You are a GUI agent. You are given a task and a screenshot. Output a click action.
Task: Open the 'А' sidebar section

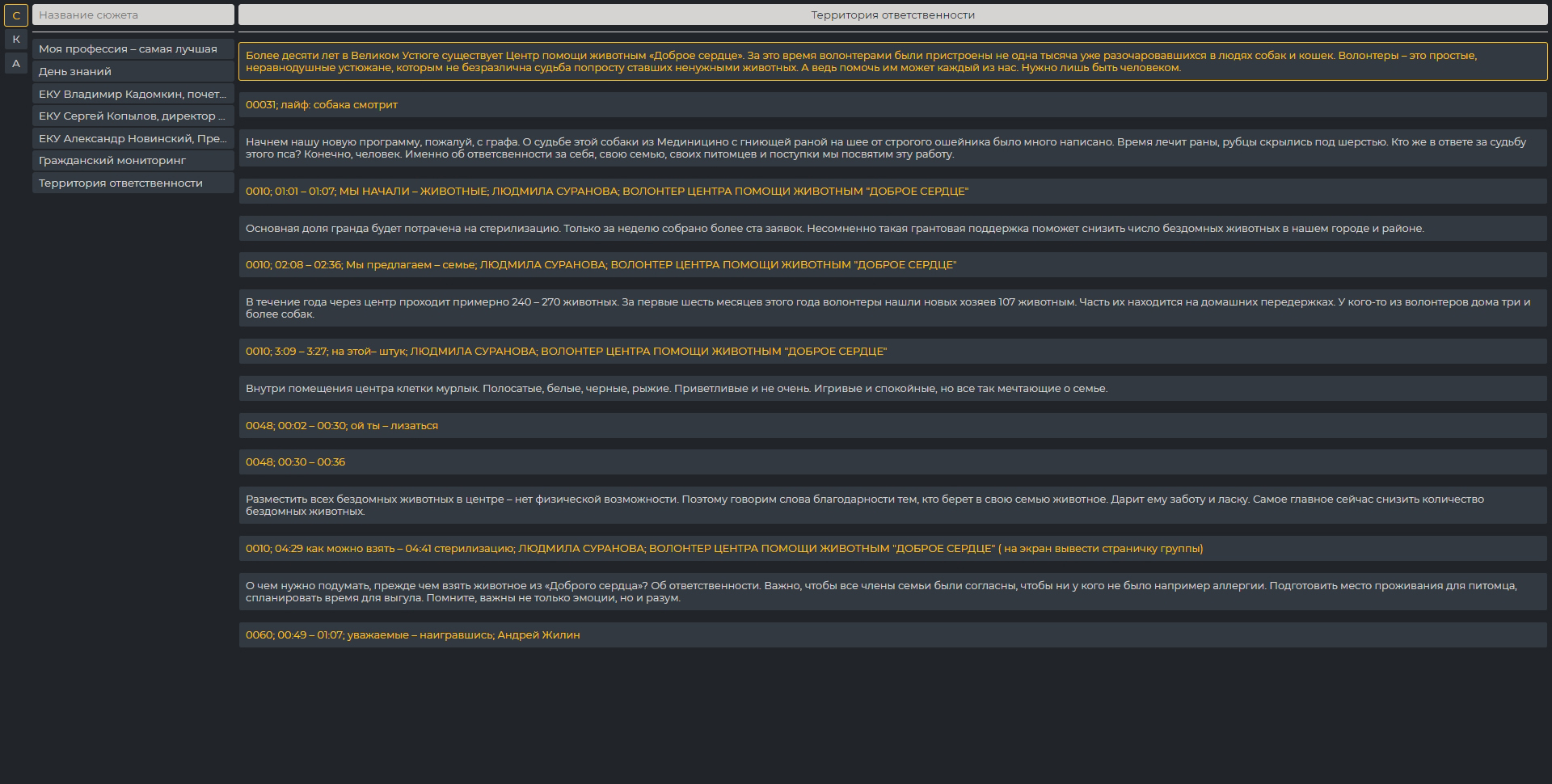click(16, 64)
